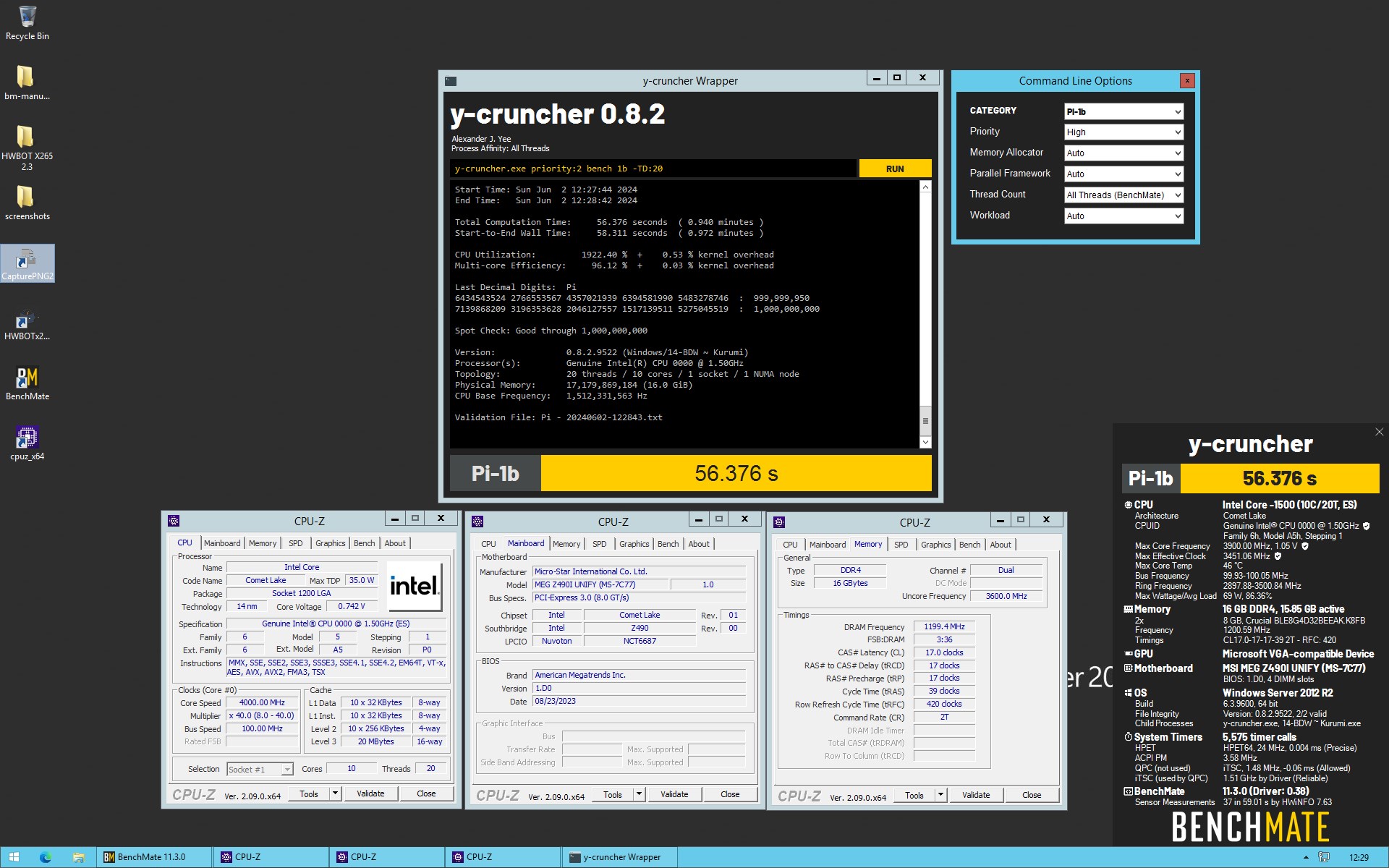The width and height of the screenshot is (1389, 868).
Task: Switch to the BenchMate 11.3.0 taskbar item
Action: [155, 857]
